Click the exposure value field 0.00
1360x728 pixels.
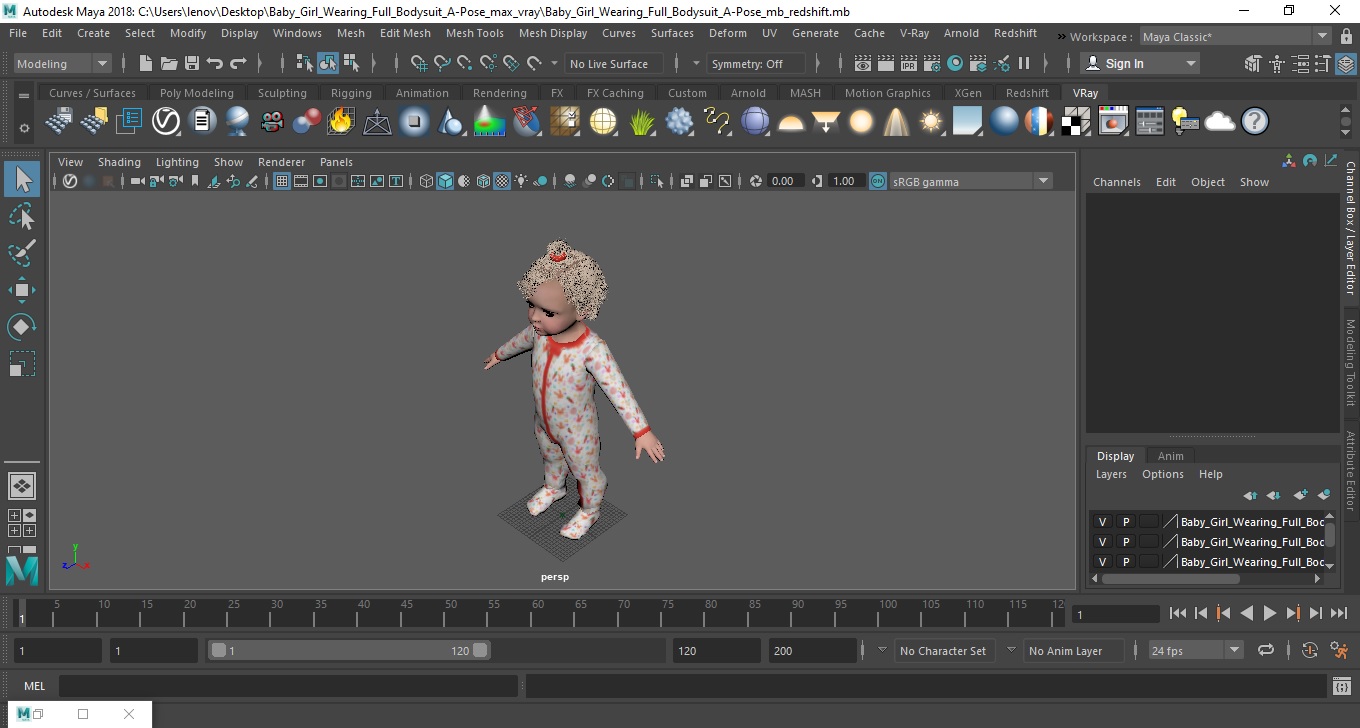pos(783,181)
